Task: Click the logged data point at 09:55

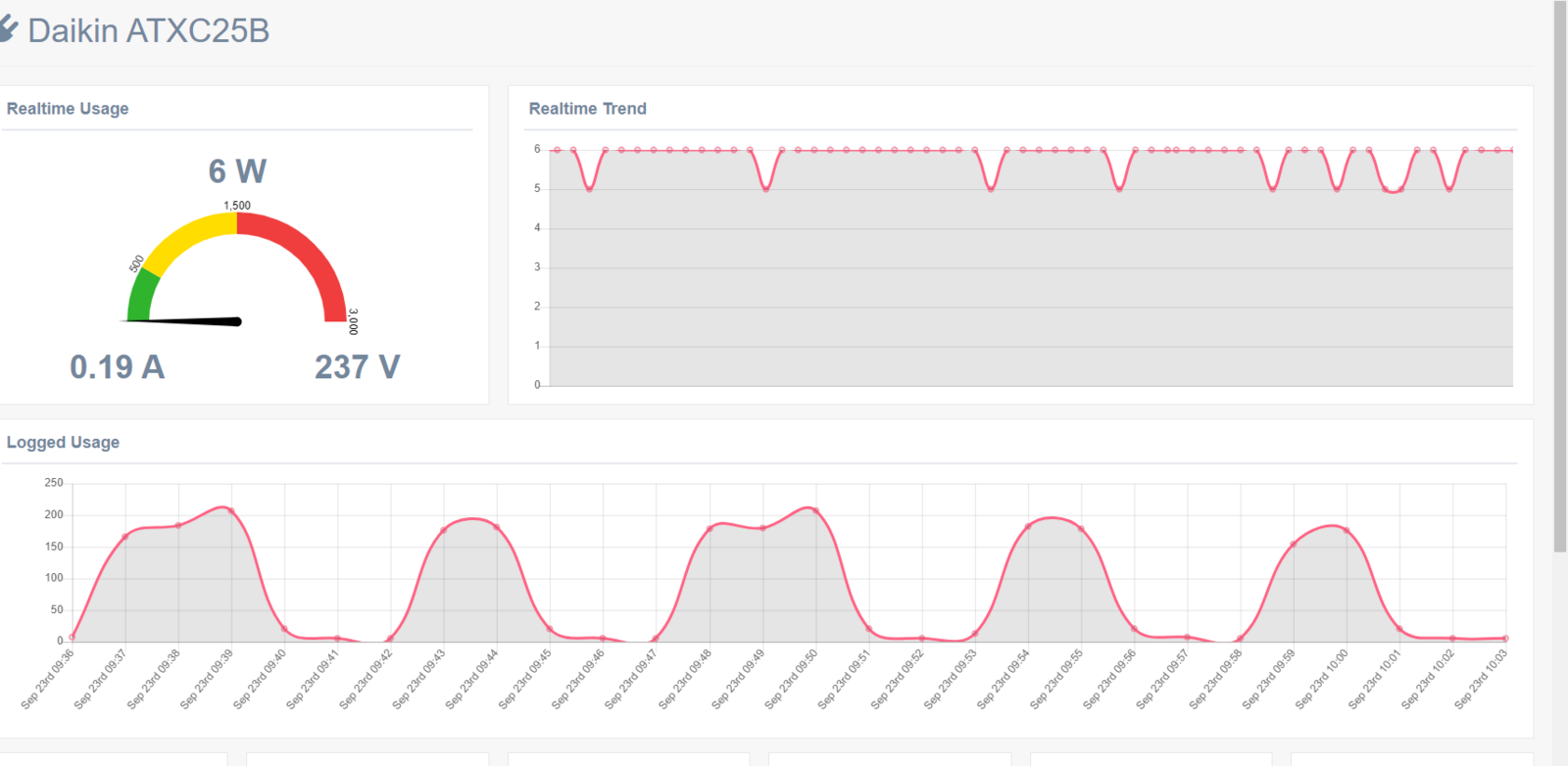Action: tap(1081, 528)
